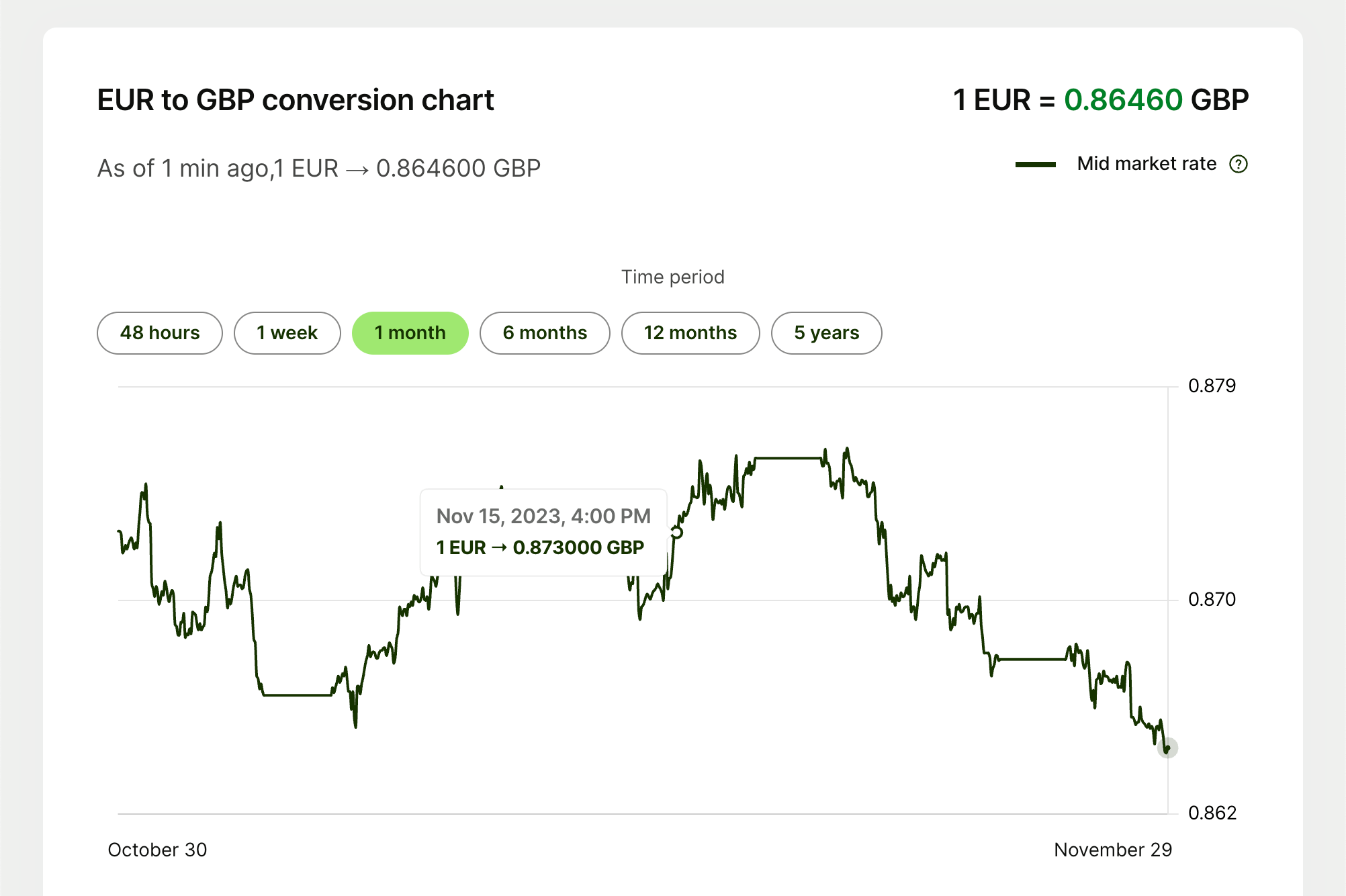Confirm the active 1 month period

(410, 332)
